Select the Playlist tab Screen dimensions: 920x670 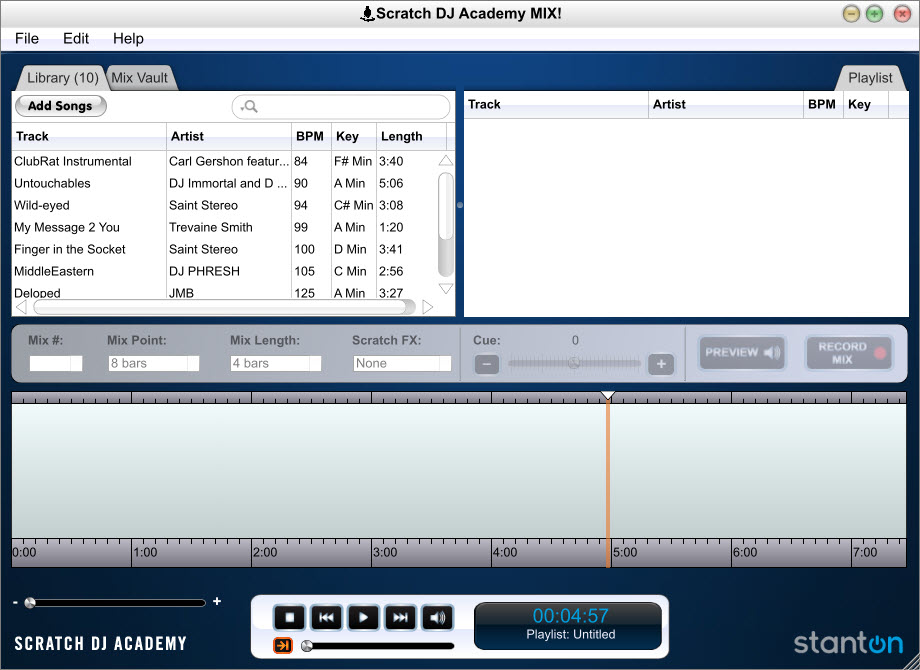(x=870, y=78)
